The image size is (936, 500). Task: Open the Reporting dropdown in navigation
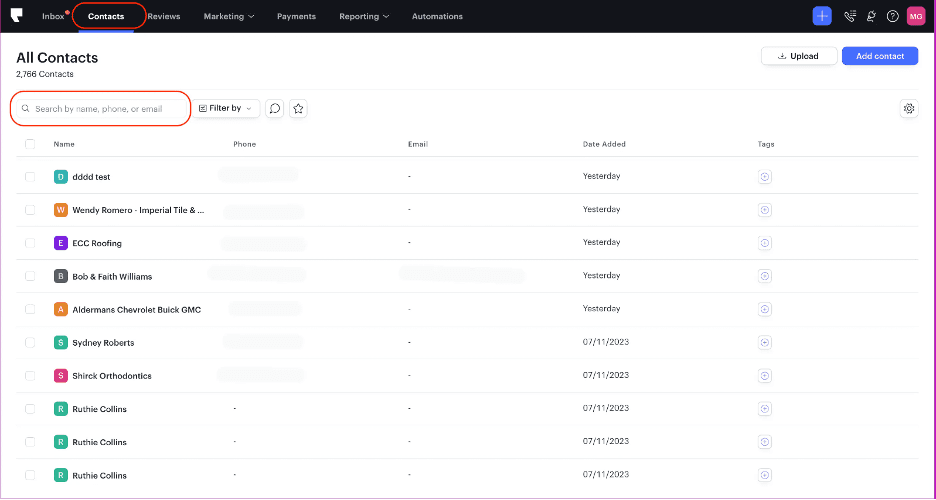pyautogui.click(x=364, y=16)
